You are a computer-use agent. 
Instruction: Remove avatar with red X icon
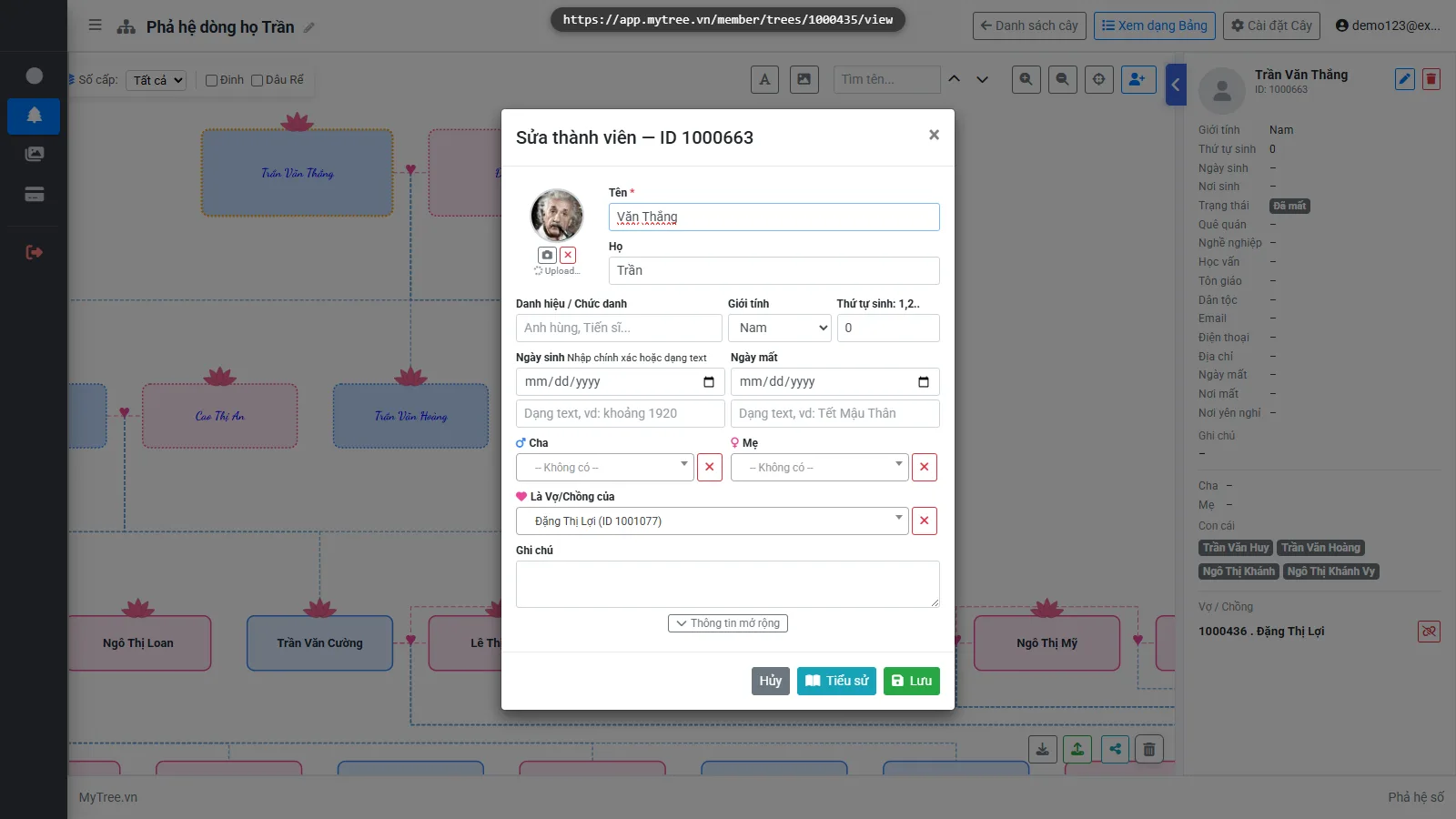coord(568,255)
